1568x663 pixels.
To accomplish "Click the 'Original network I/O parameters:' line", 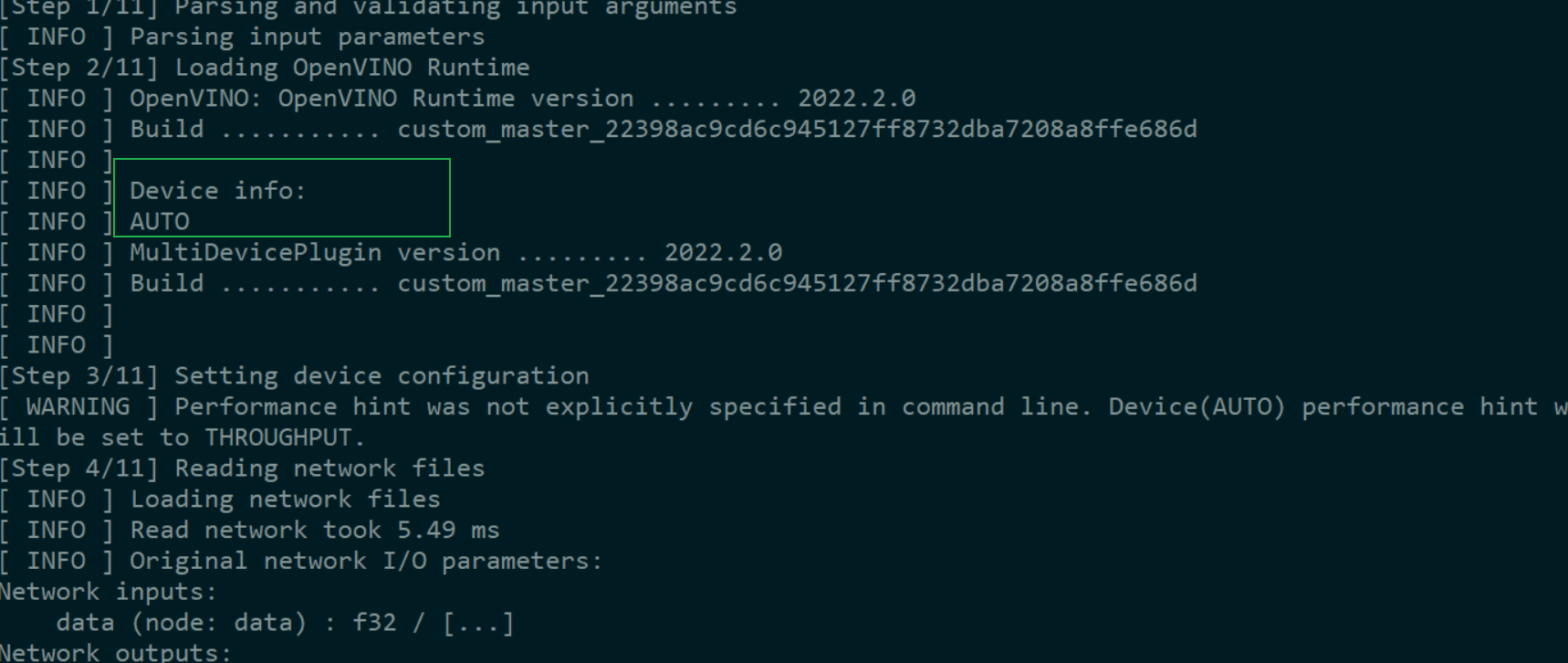I will click(366, 562).
